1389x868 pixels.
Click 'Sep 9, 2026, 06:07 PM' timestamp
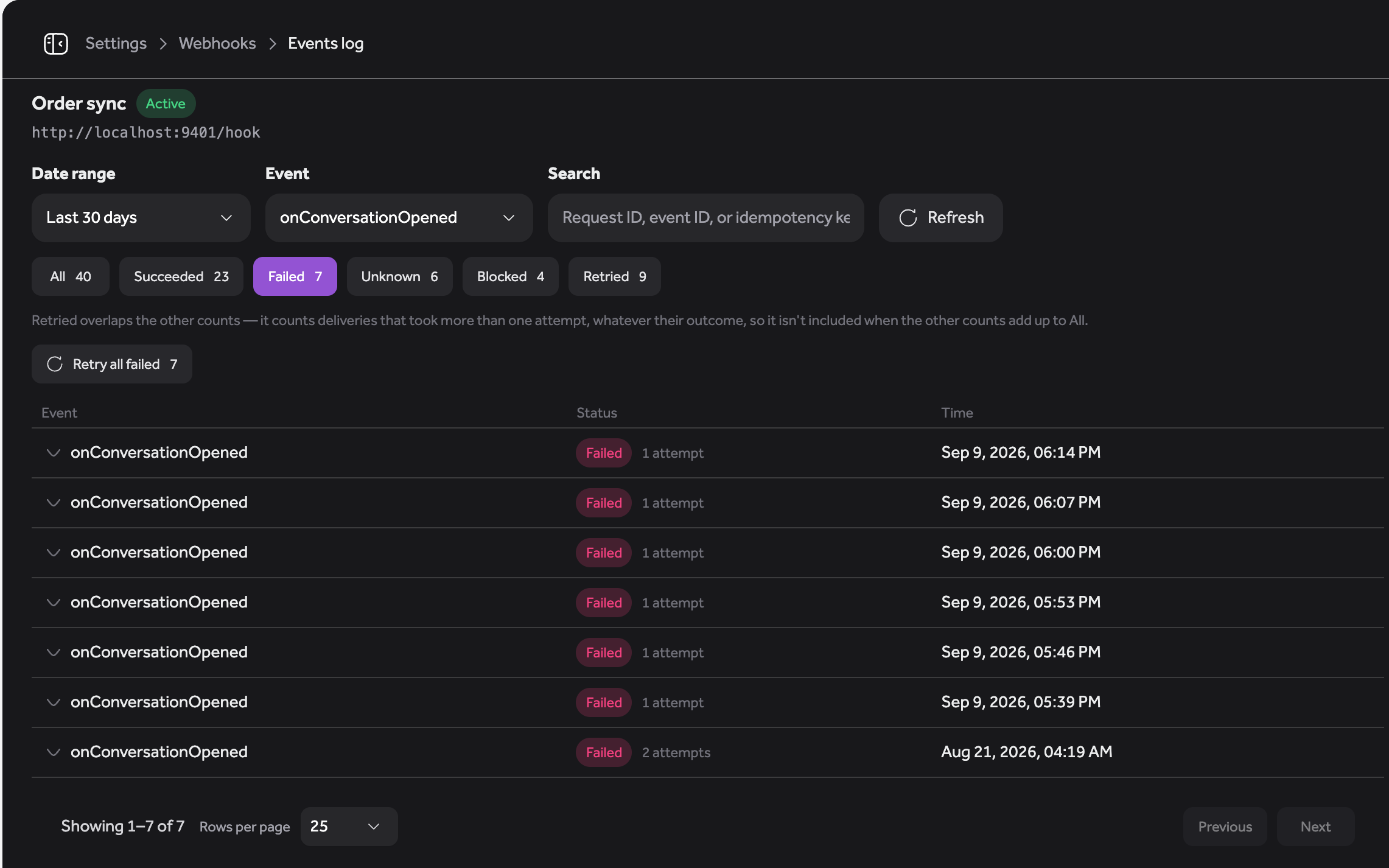pyautogui.click(x=1021, y=503)
